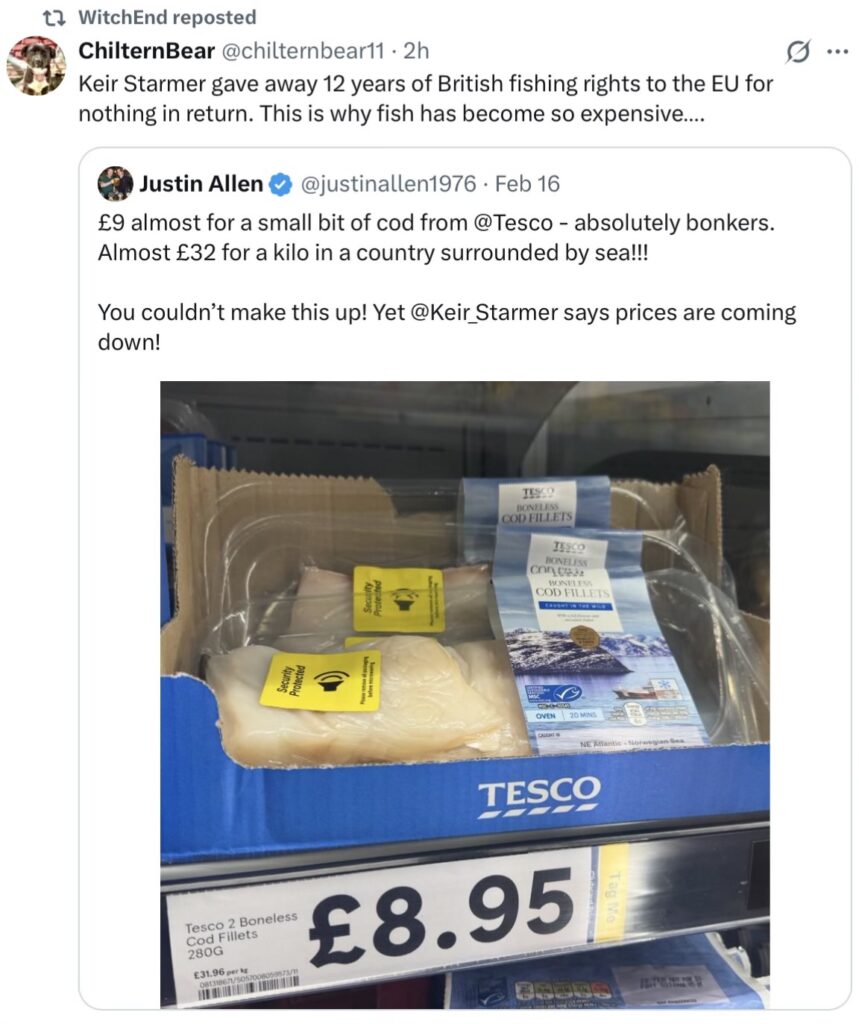The width and height of the screenshot is (859, 1024).
Task: Open ChilternBear display name
Action: (146, 50)
